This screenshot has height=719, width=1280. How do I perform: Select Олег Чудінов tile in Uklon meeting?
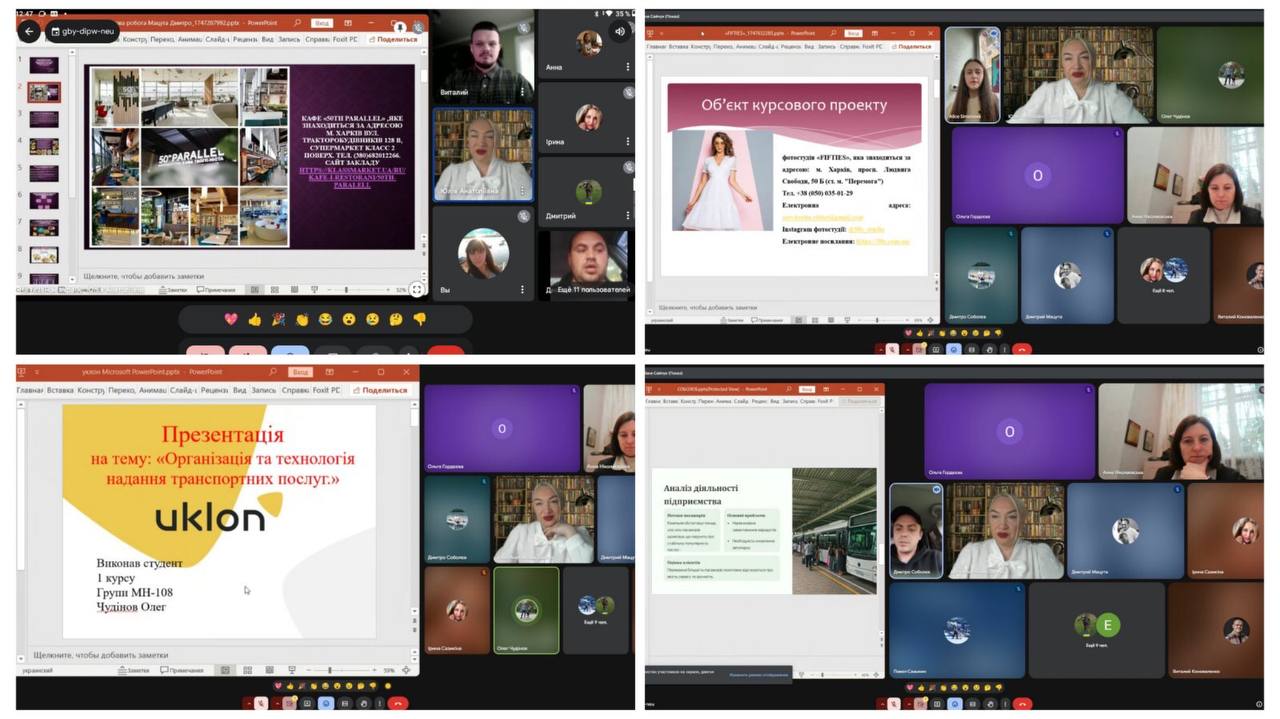point(526,610)
